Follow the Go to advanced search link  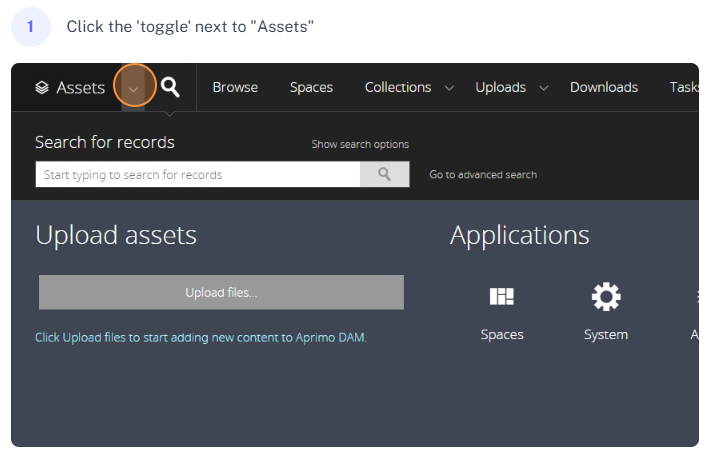(483, 174)
